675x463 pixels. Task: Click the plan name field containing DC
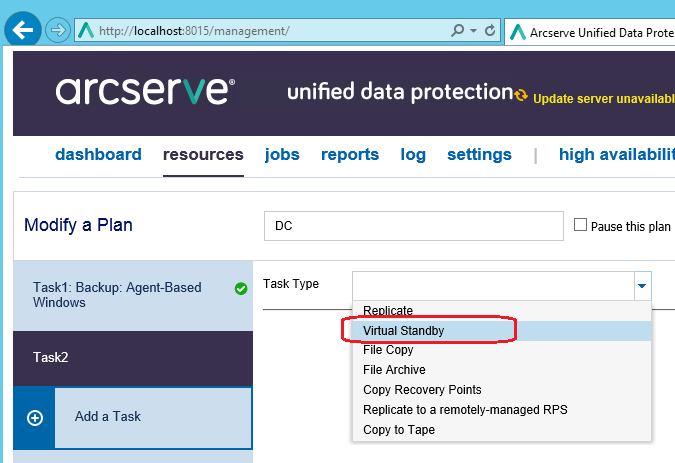tap(414, 226)
